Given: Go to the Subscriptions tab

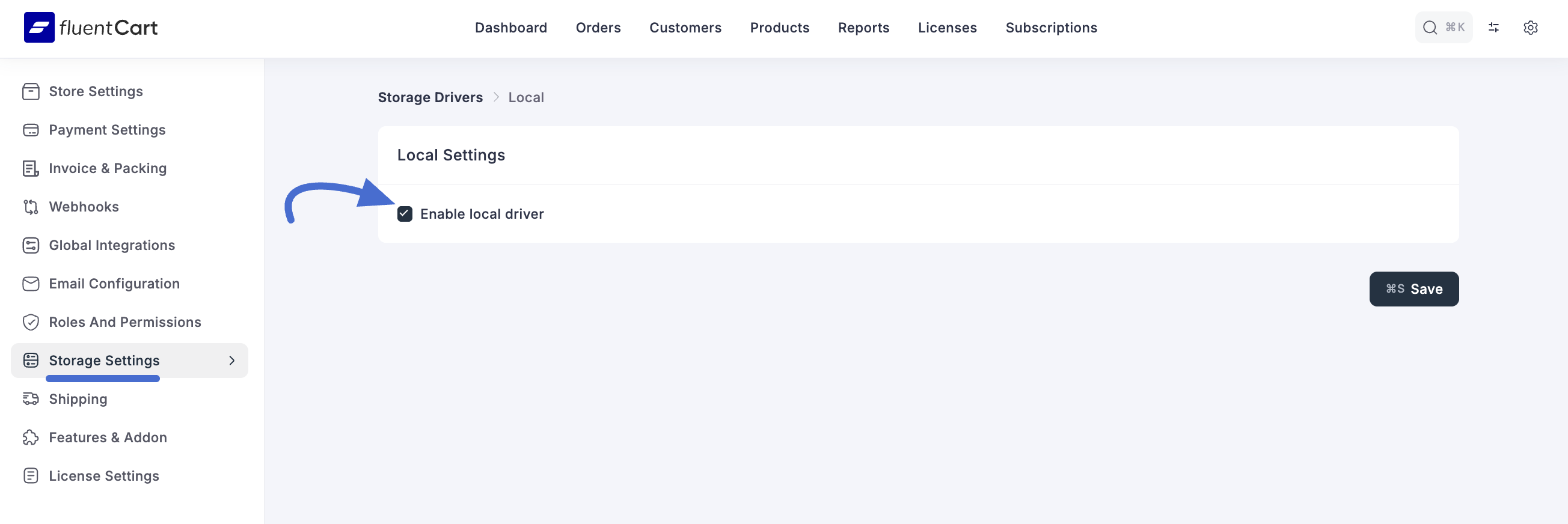Looking at the screenshot, I should click(1050, 28).
